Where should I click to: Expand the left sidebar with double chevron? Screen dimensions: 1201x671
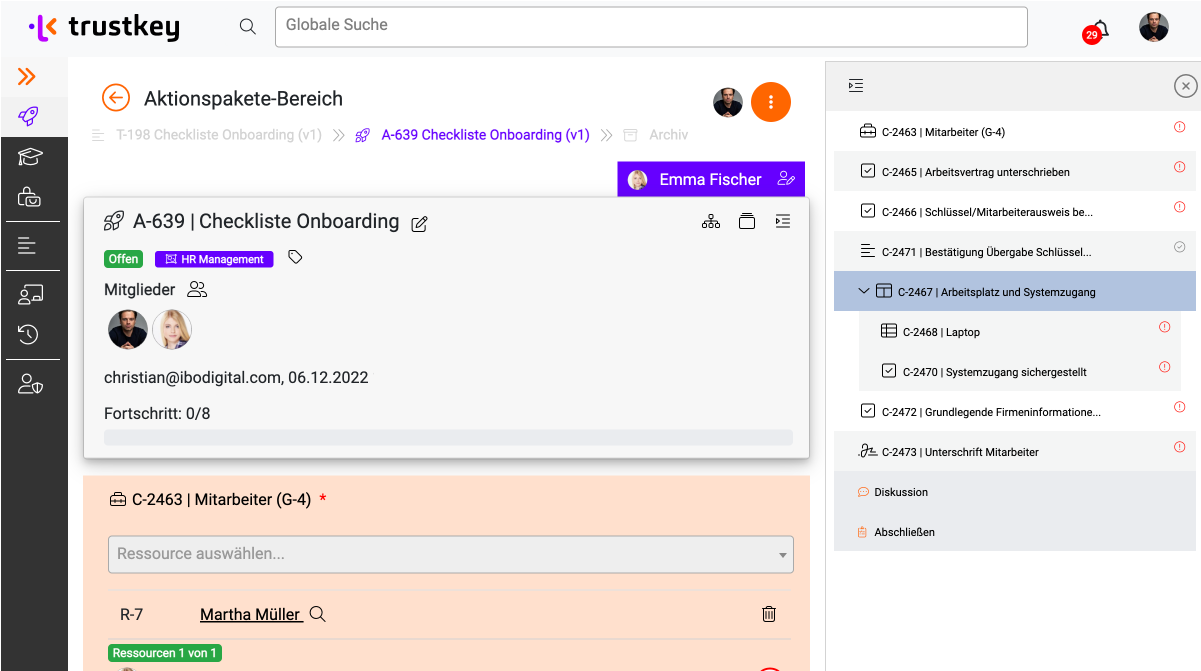(27, 77)
